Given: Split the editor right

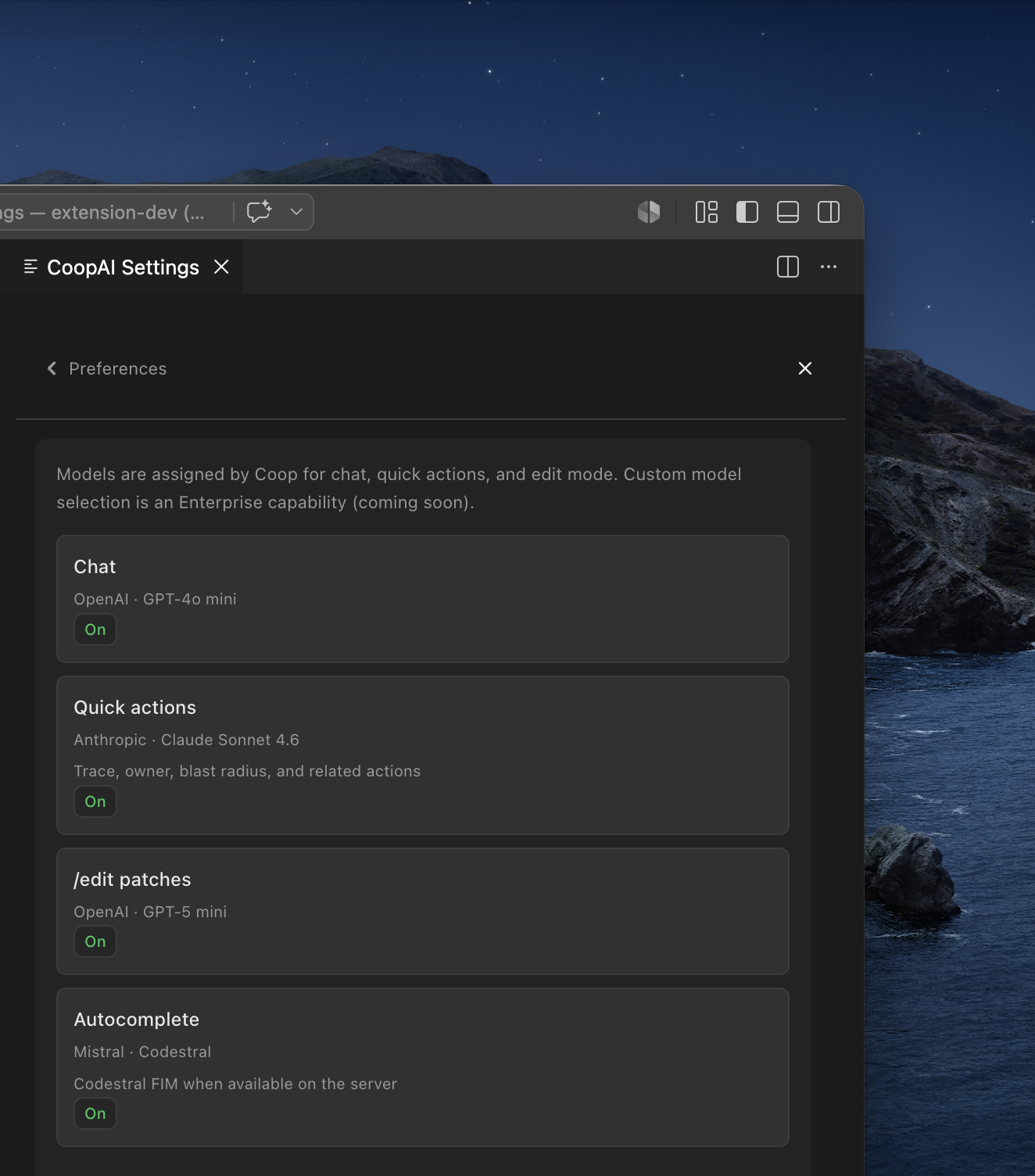Looking at the screenshot, I should pyautogui.click(x=788, y=267).
